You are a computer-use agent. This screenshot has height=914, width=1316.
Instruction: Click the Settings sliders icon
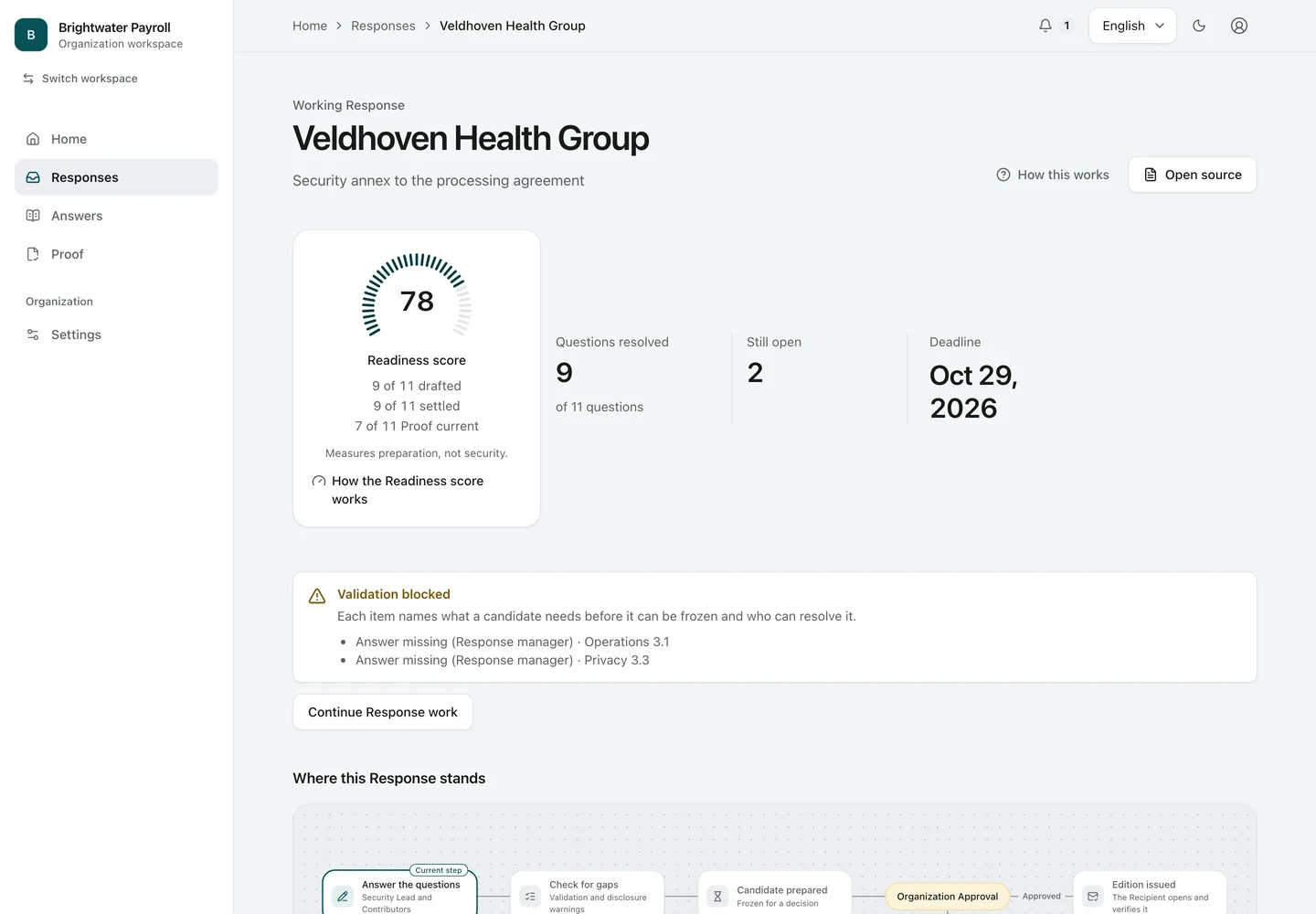(x=33, y=335)
